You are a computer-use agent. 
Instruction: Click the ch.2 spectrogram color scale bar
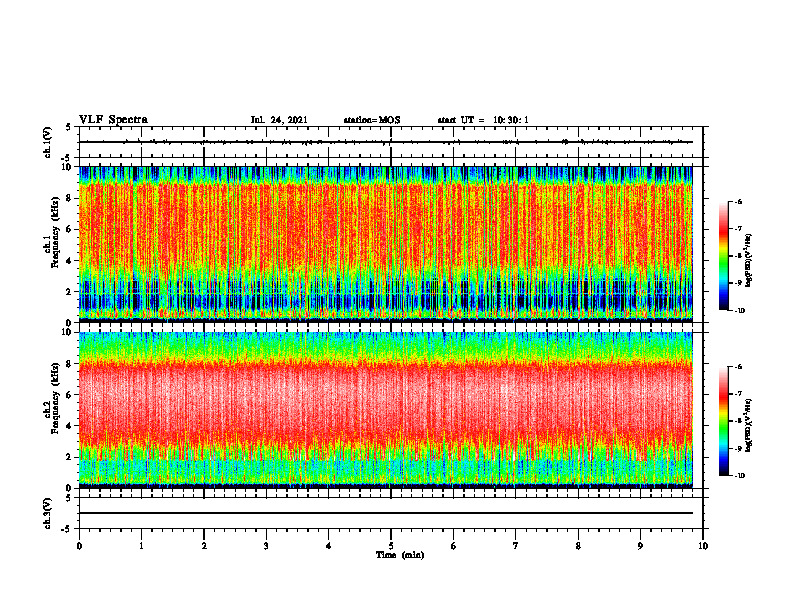coord(723,421)
